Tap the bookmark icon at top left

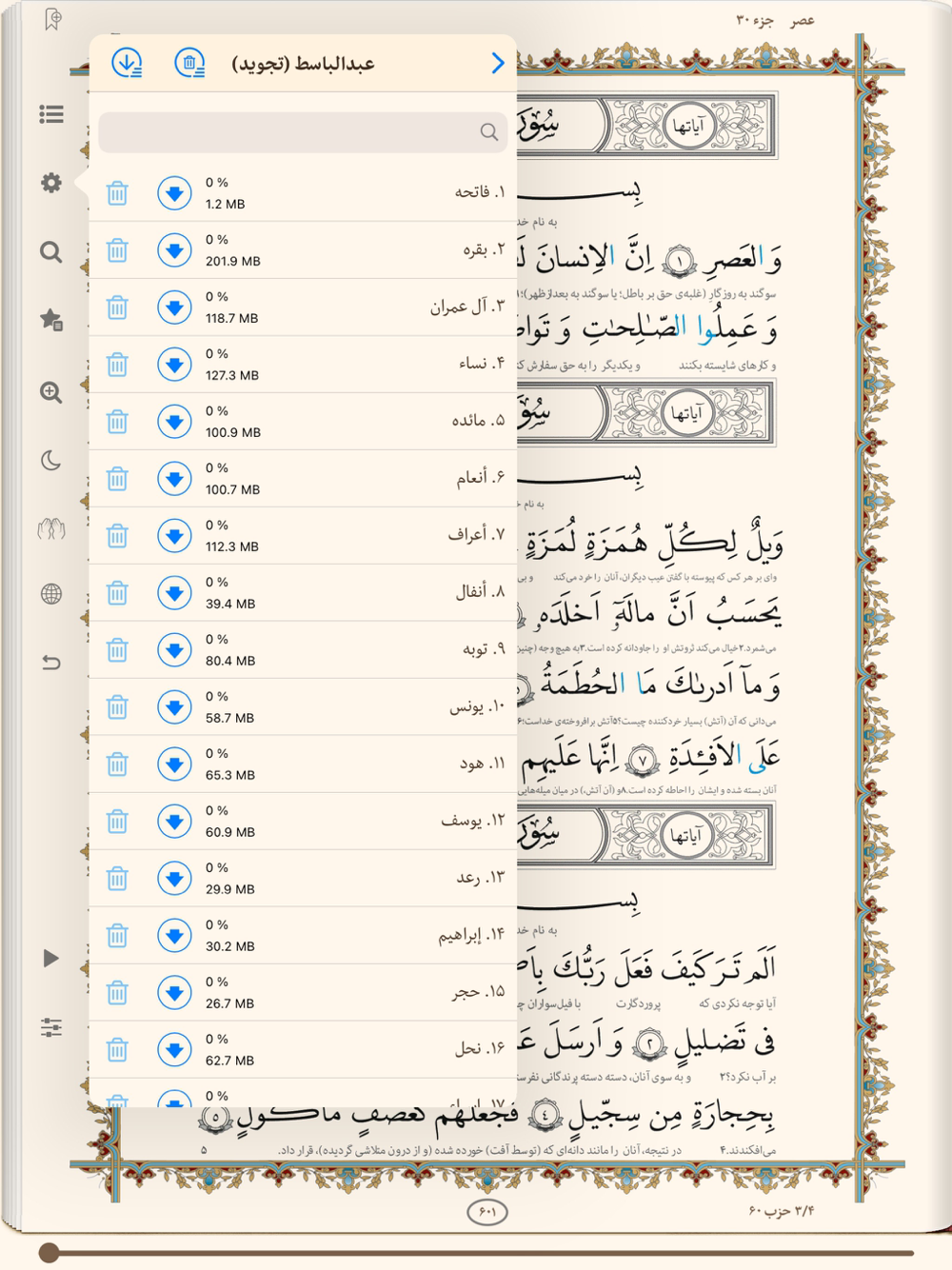[x=53, y=19]
